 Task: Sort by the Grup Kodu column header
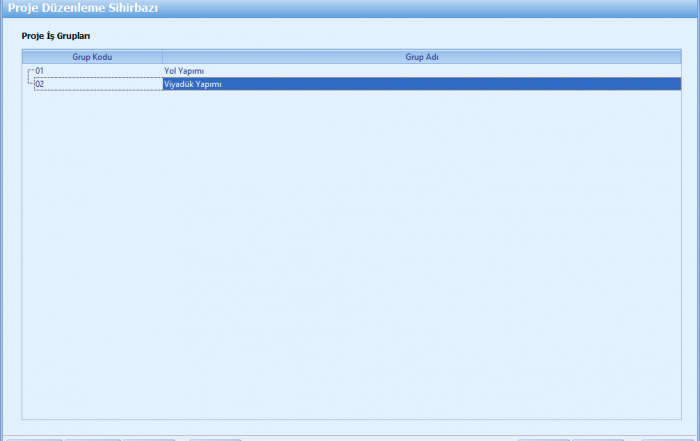pyautogui.click(x=92, y=57)
